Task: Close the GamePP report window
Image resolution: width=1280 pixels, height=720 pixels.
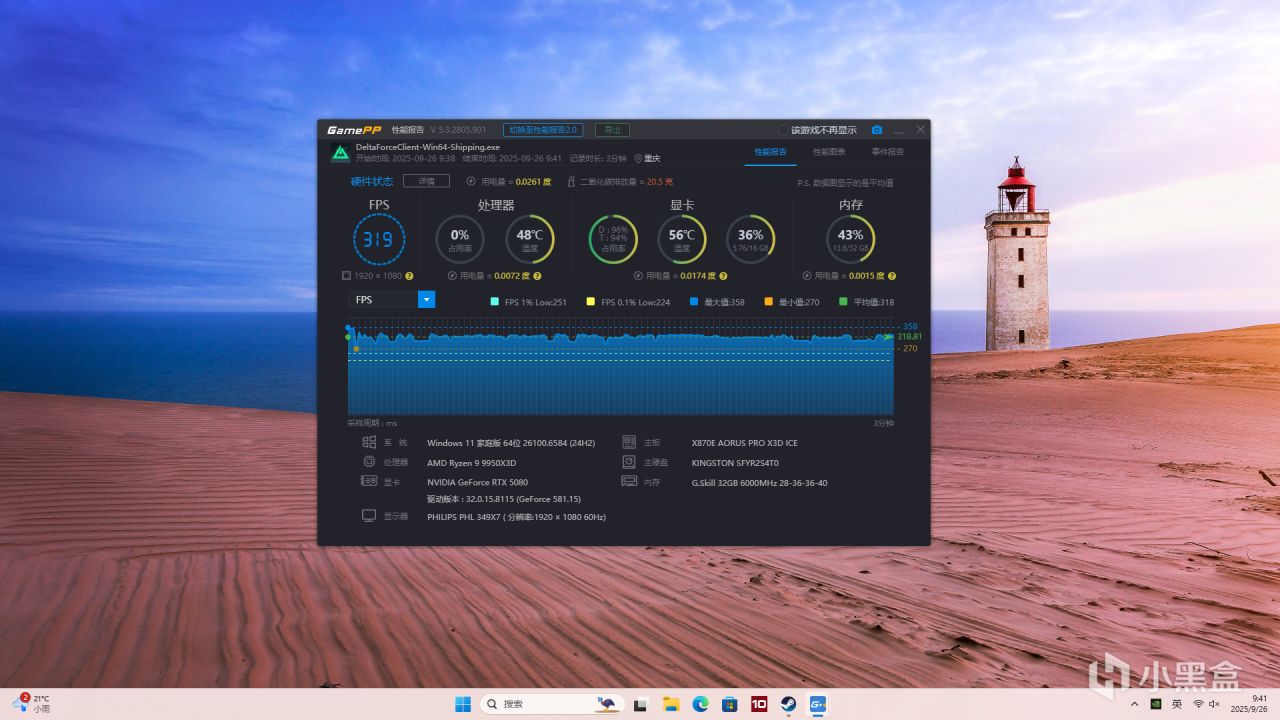Action: [x=921, y=130]
